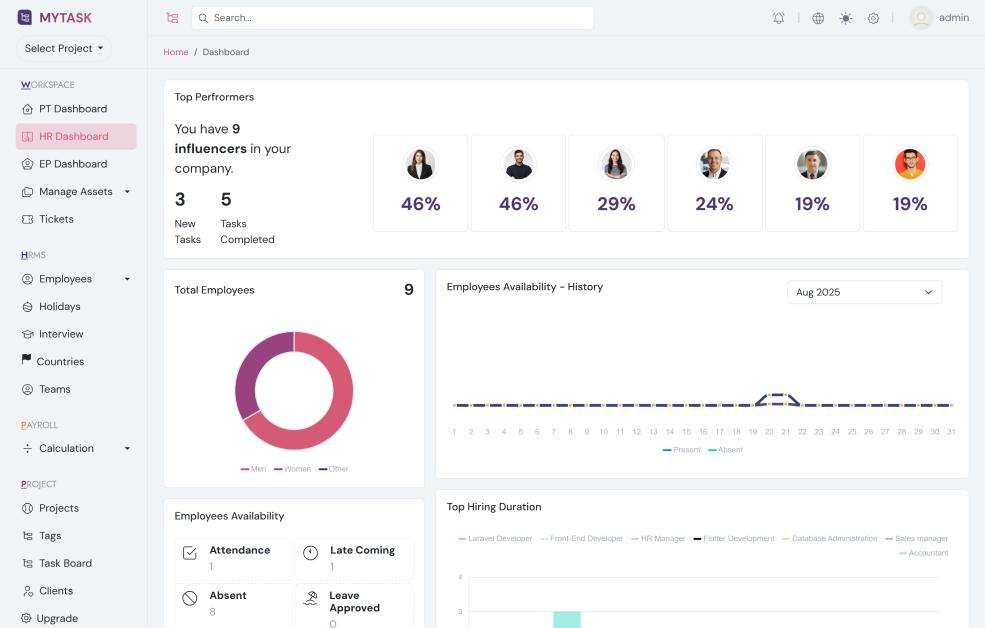Click the Absent blocked-circle icon
The image size is (985, 628).
pyautogui.click(x=190, y=598)
